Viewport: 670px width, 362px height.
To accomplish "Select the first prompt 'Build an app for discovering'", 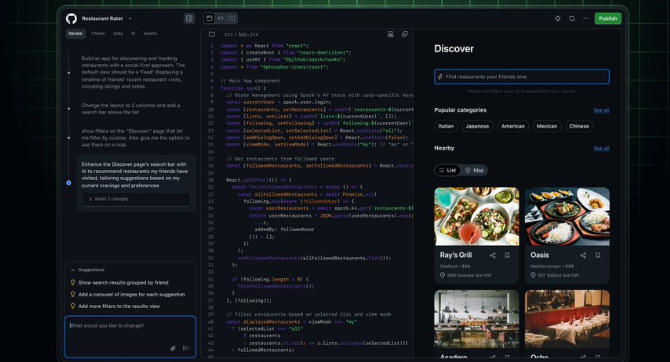I will click(x=133, y=72).
